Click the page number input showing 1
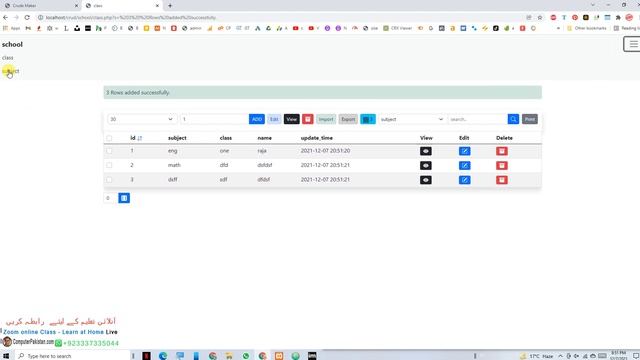 214,119
